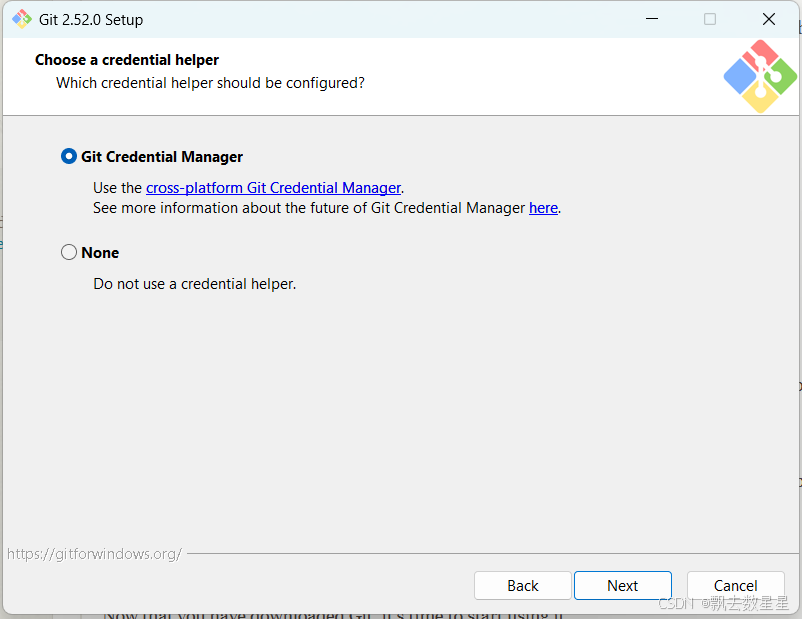802x619 pixels.
Task: Minimize the Git Setup window
Action: click(652, 19)
